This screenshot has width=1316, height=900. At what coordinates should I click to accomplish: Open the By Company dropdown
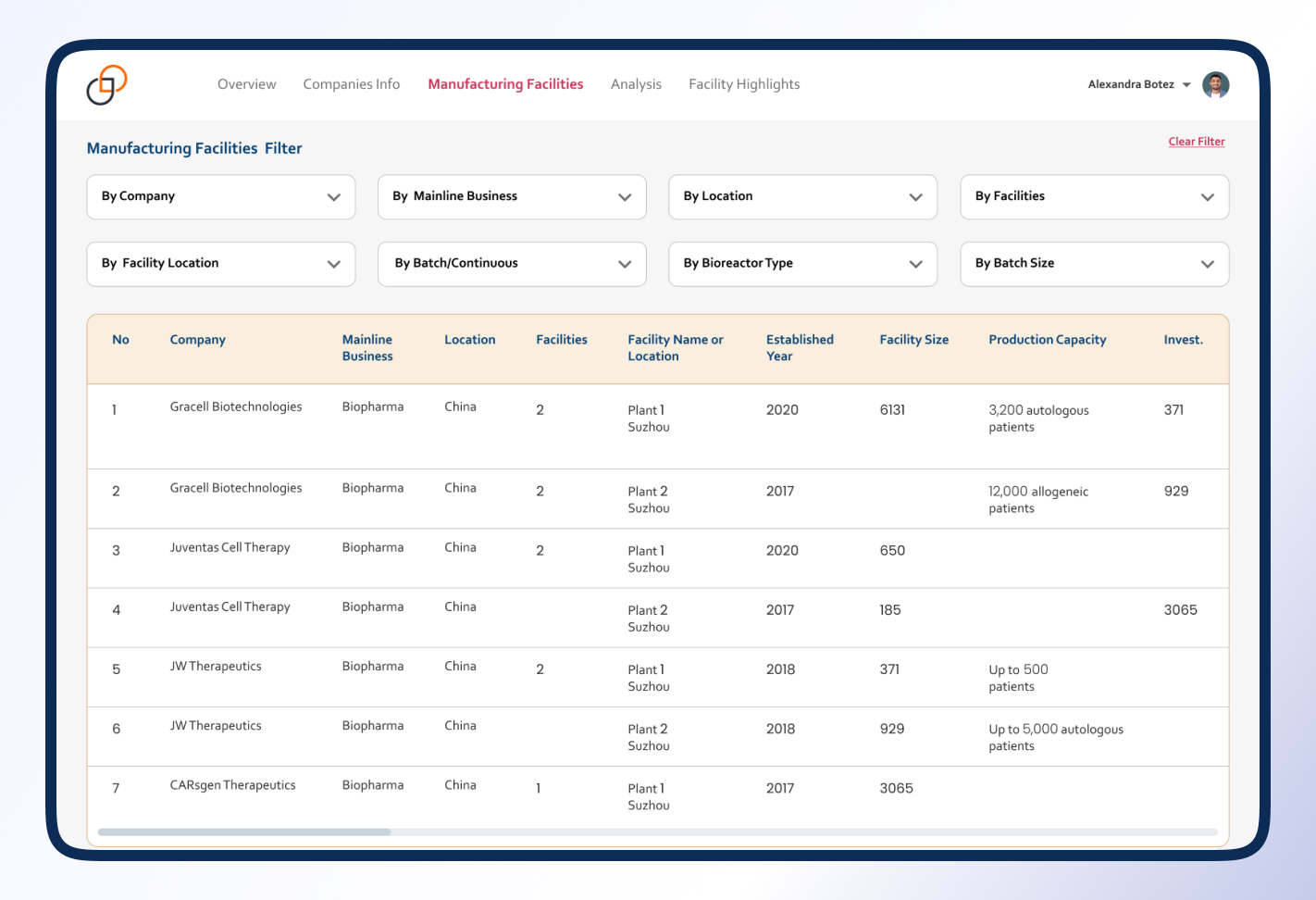point(221,197)
